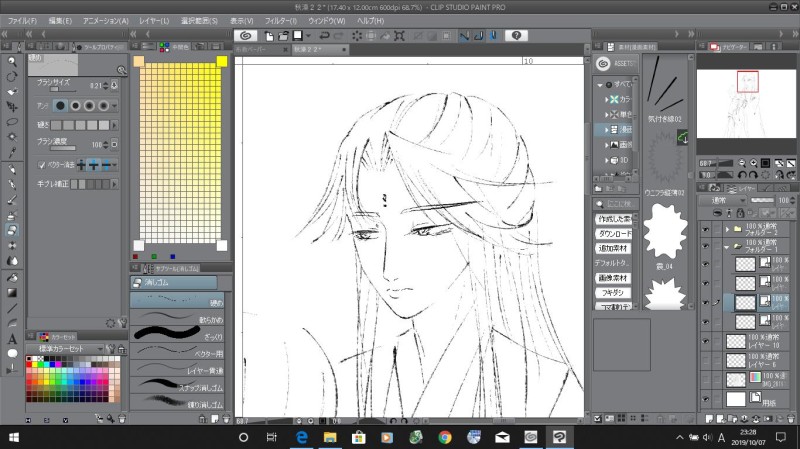Toggle the ベクター消去 checkbox
The image size is (800, 449).
(41, 164)
